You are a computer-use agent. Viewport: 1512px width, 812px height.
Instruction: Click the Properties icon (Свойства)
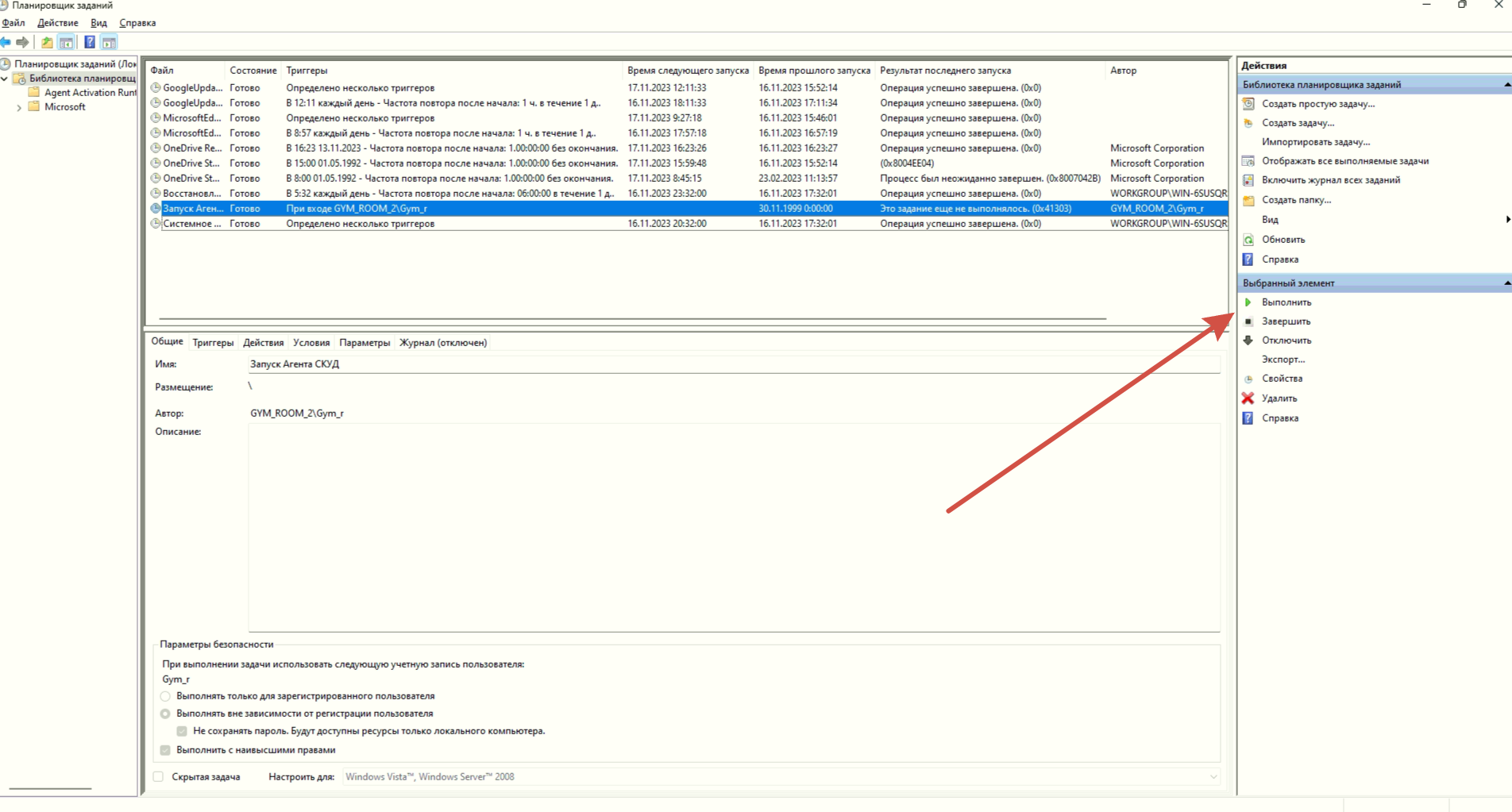[x=1248, y=379]
